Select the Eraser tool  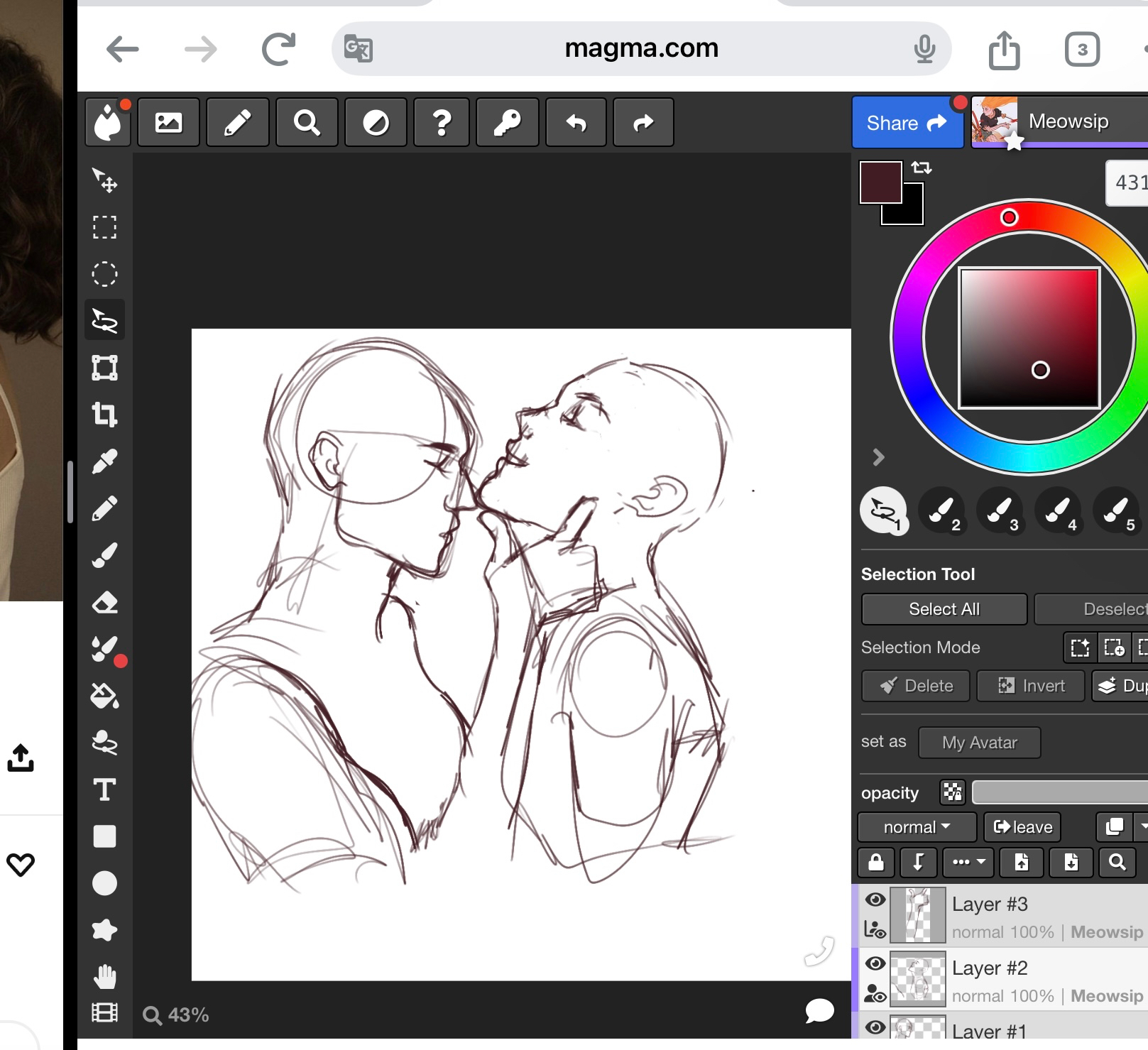(104, 603)
